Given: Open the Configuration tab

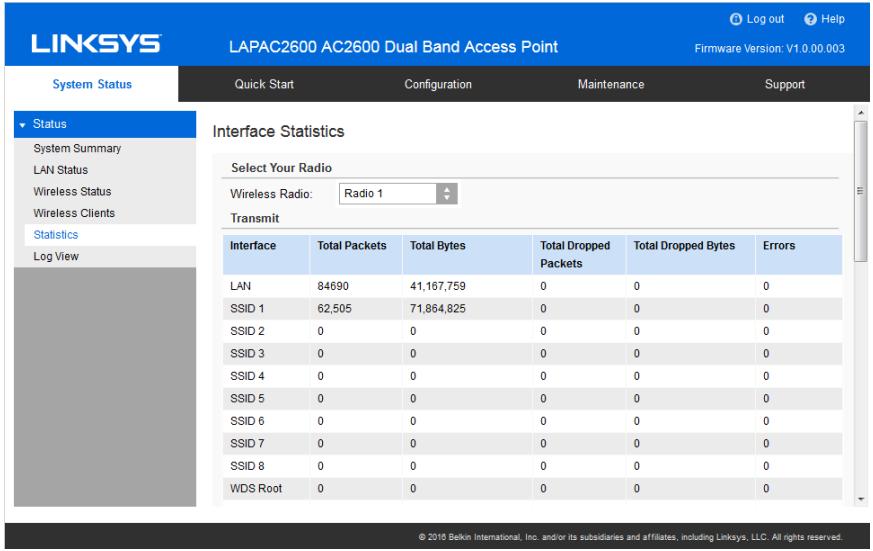Looking at the screenshot, I should click(438, 84).
